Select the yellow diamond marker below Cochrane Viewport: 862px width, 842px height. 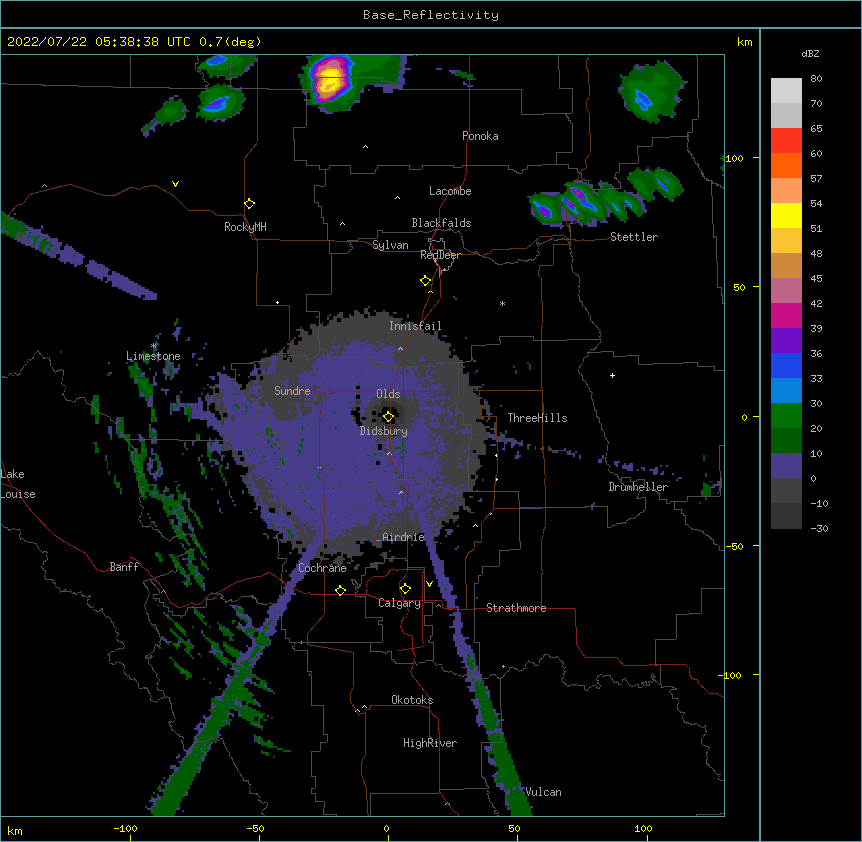(x=340, y=590)
